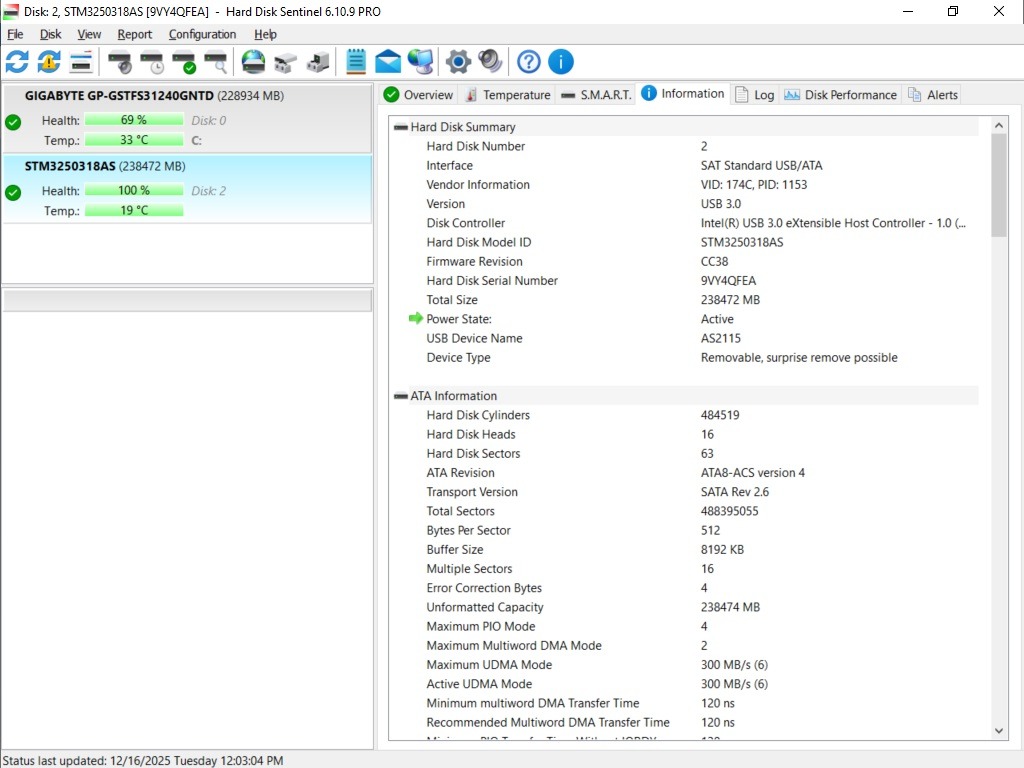This screenshot has height=768, width=1024.
Task: Click the scrollbar down arrow in Information panel
Action: (999, 731)
